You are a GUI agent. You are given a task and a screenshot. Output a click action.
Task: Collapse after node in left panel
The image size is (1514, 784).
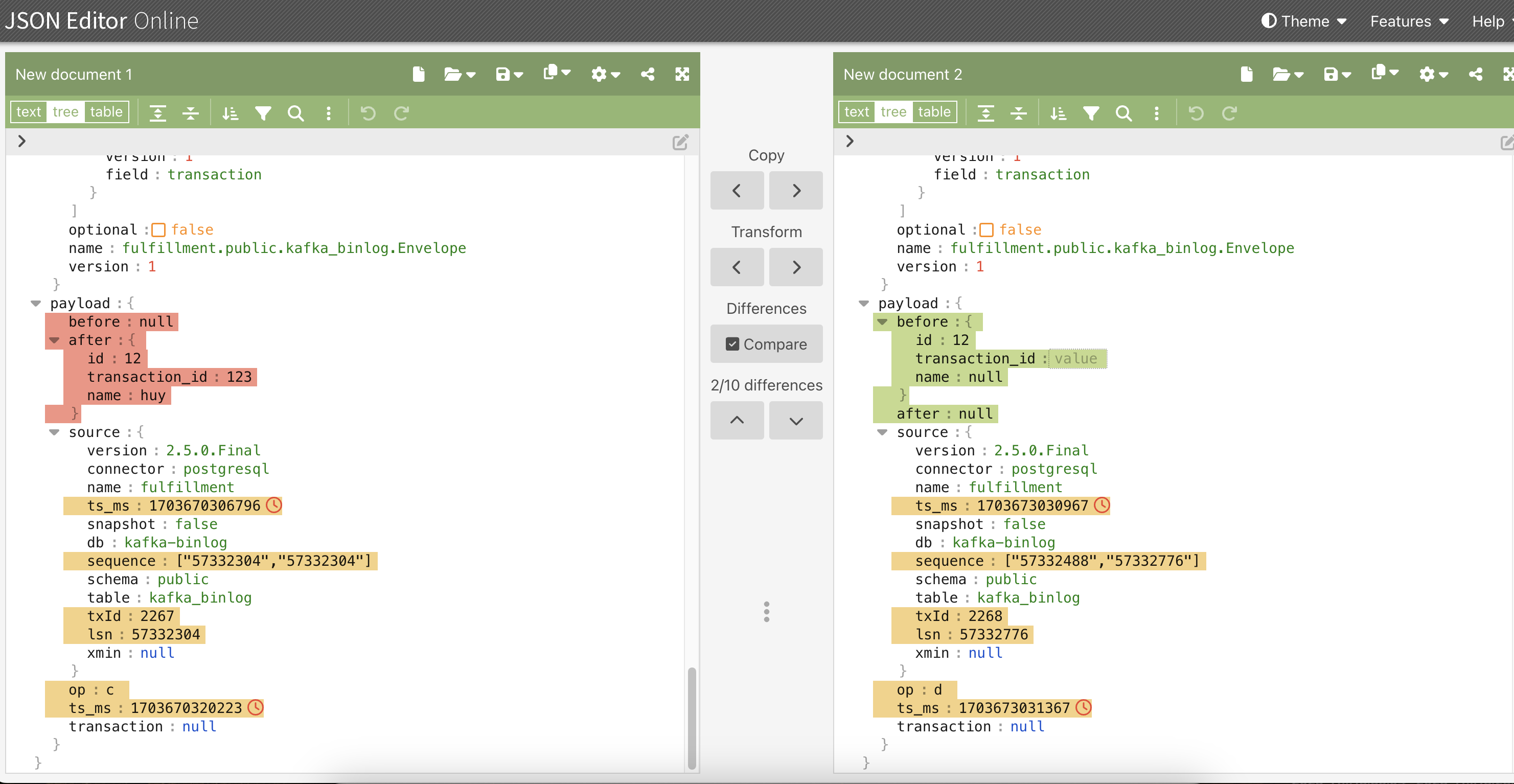coord(54,340)
